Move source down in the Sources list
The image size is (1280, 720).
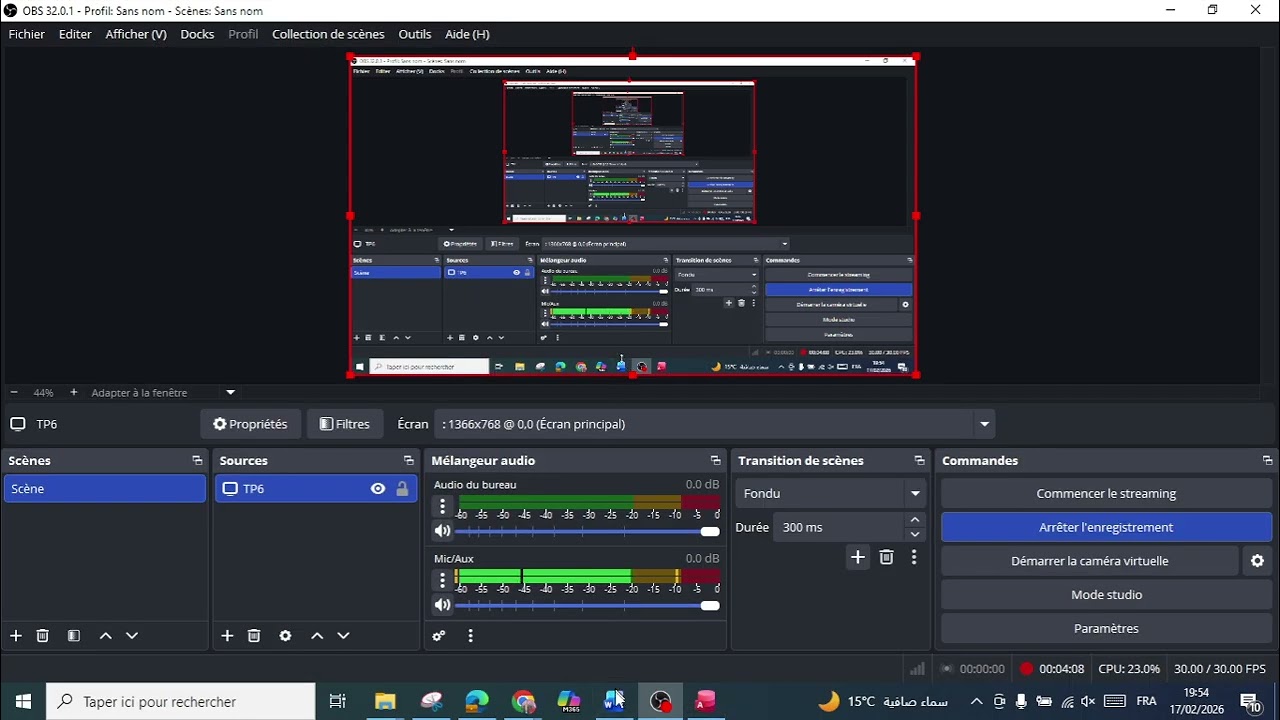[x=343, y=636]
